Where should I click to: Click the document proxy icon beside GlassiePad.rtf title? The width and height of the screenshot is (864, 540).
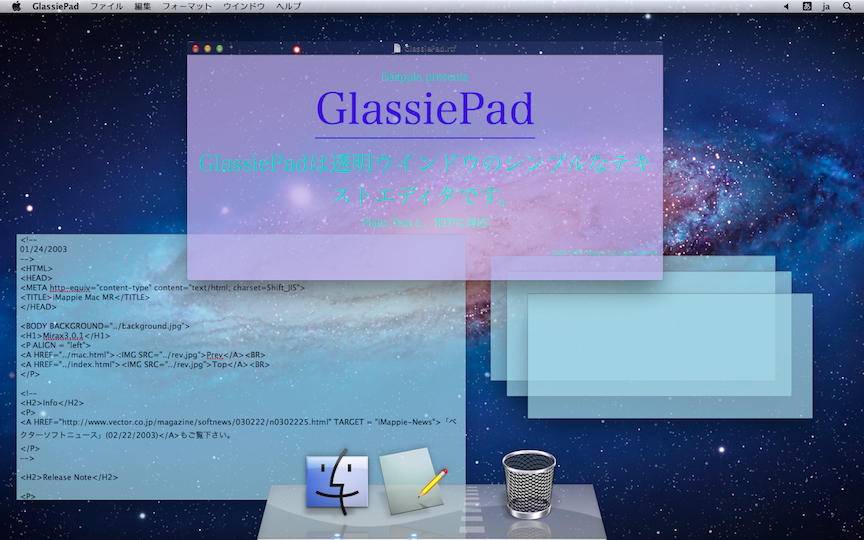397,48
